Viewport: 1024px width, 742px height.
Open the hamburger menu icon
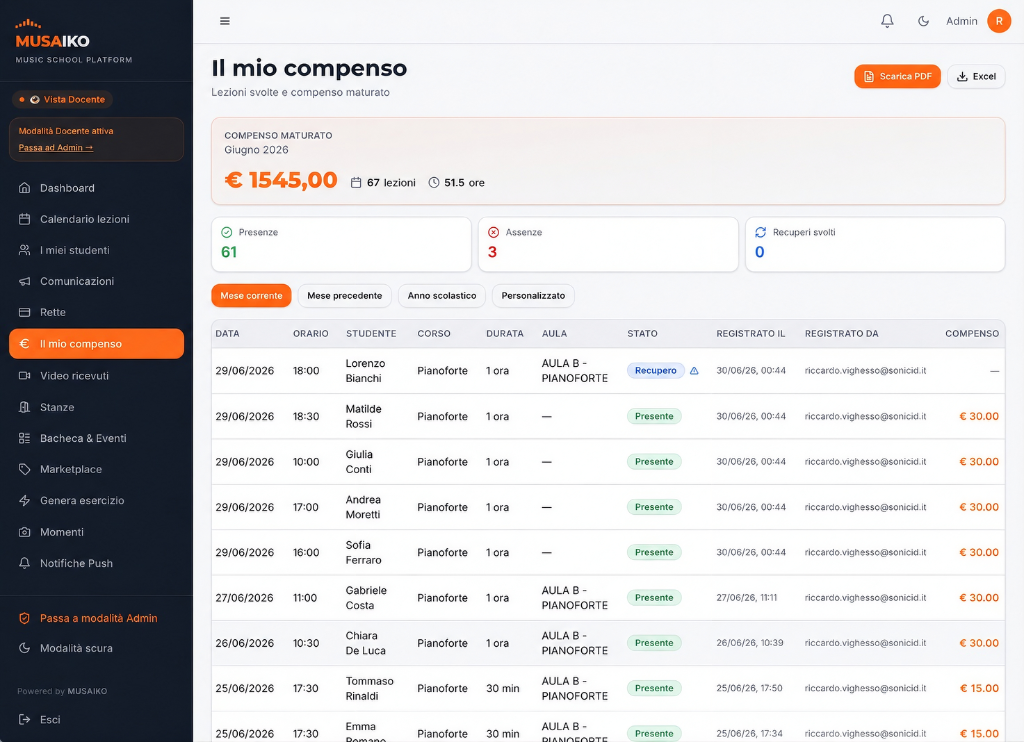pyautogui.click(x=225, y=21)
